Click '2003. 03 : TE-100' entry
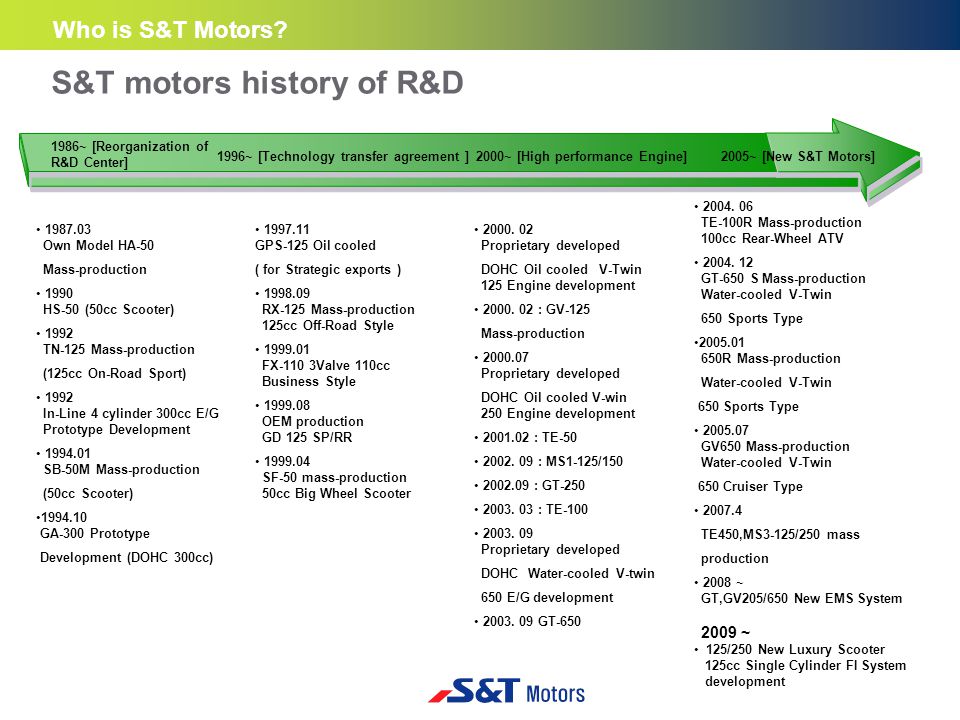Image resolution: width=960 pixels, height=720 pixels. 535,509
